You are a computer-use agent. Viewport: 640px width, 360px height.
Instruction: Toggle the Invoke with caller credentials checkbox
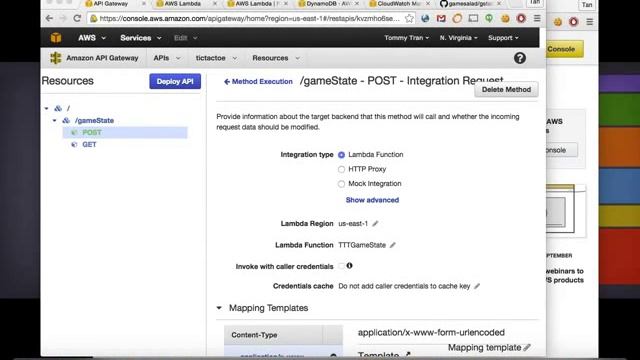coord(342,266)
